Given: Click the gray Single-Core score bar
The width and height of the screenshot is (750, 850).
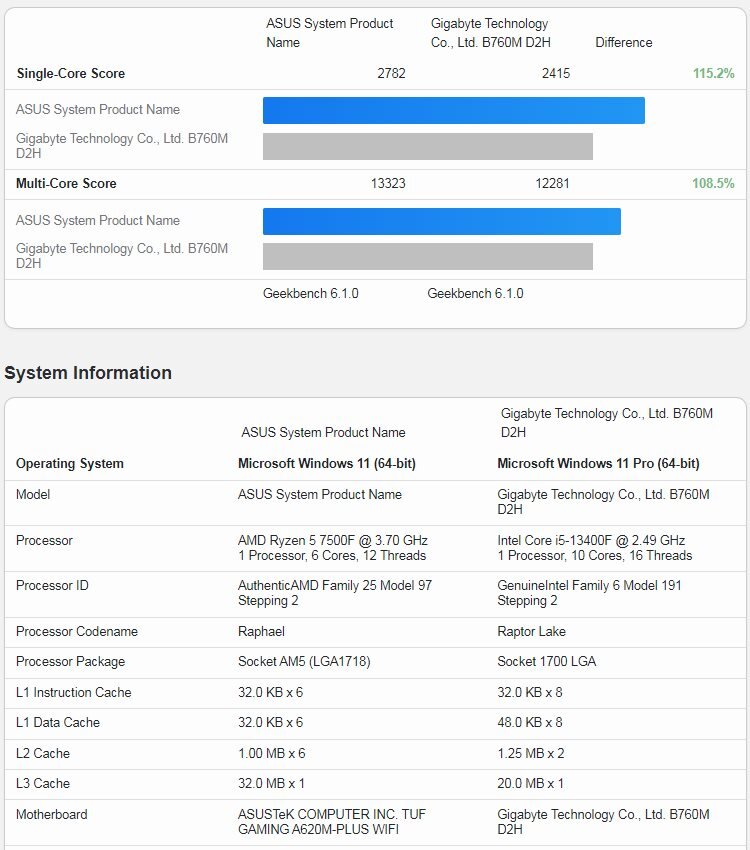Looking at the screenshot, I should 428,146.
